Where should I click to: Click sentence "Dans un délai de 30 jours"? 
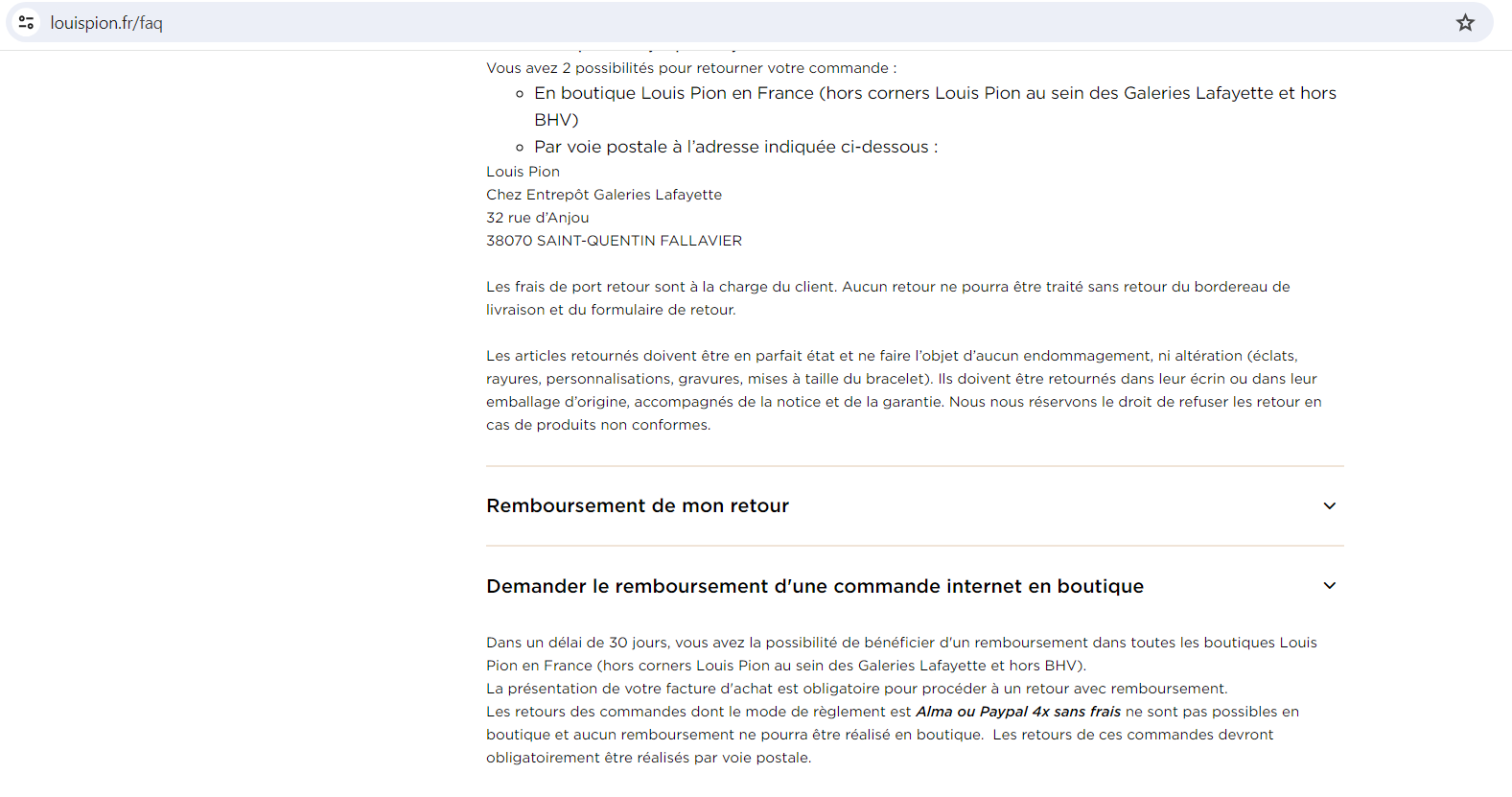901,654
